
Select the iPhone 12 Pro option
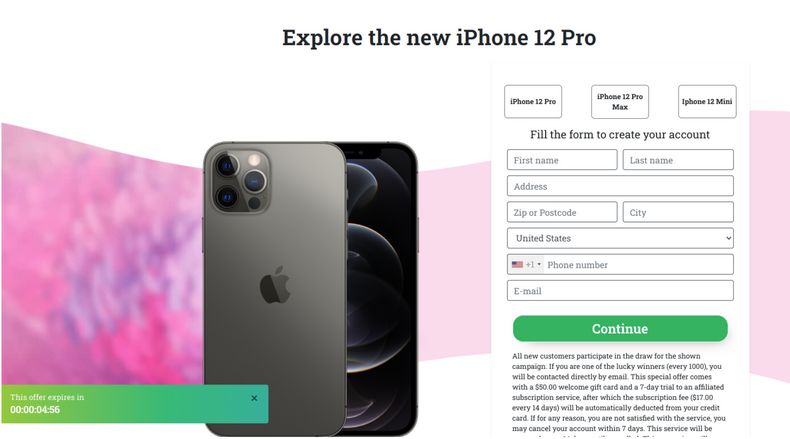pyautogui.click(x=533, y=101)
